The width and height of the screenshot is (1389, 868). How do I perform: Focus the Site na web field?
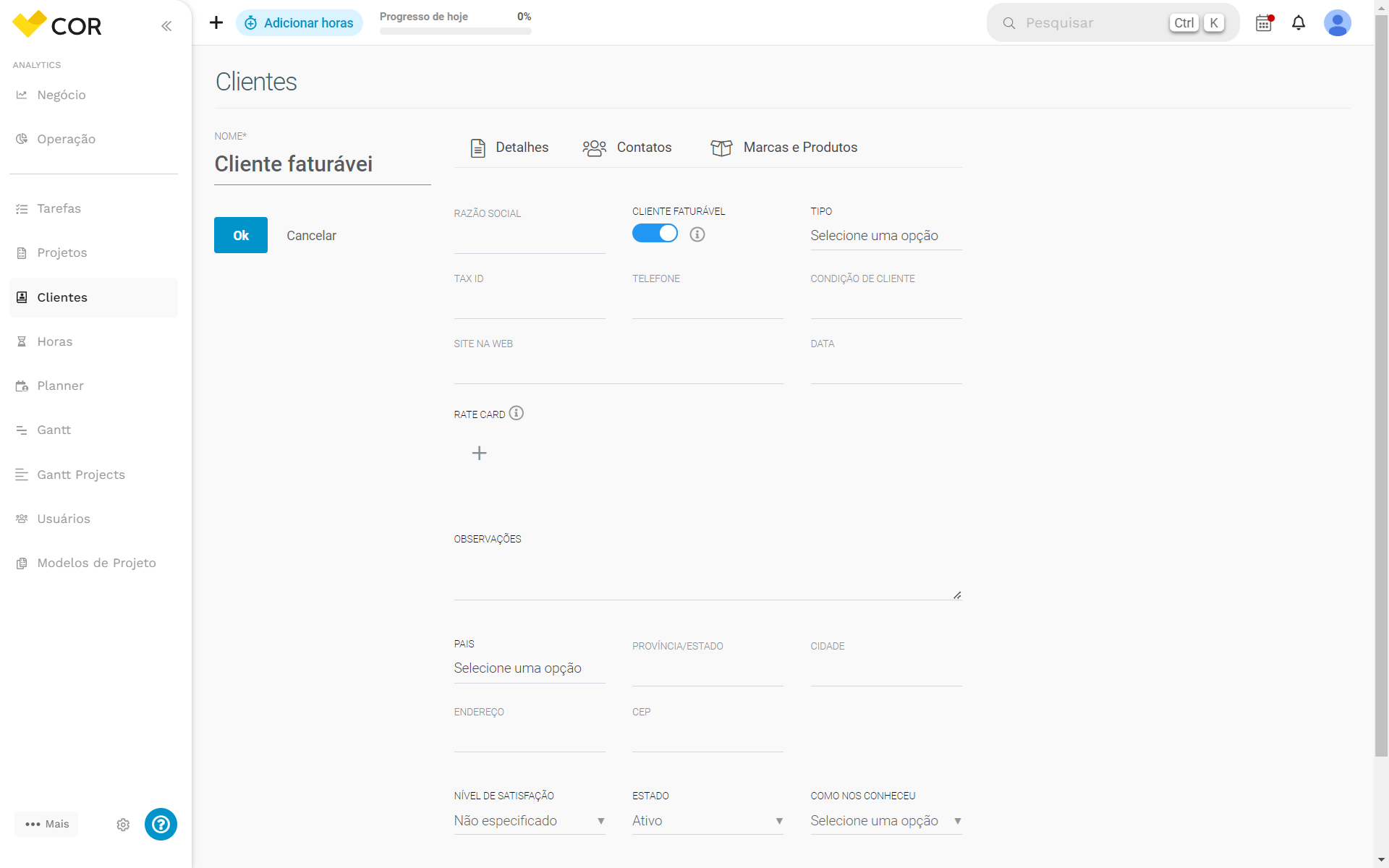[619, 369]
